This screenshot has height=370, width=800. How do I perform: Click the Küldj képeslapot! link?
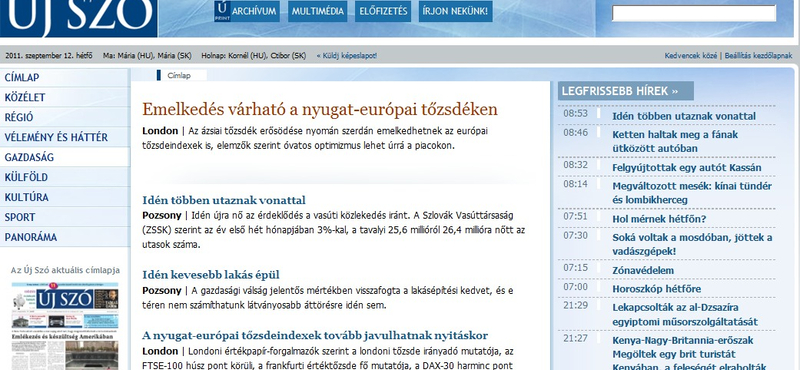click(346, 56)
